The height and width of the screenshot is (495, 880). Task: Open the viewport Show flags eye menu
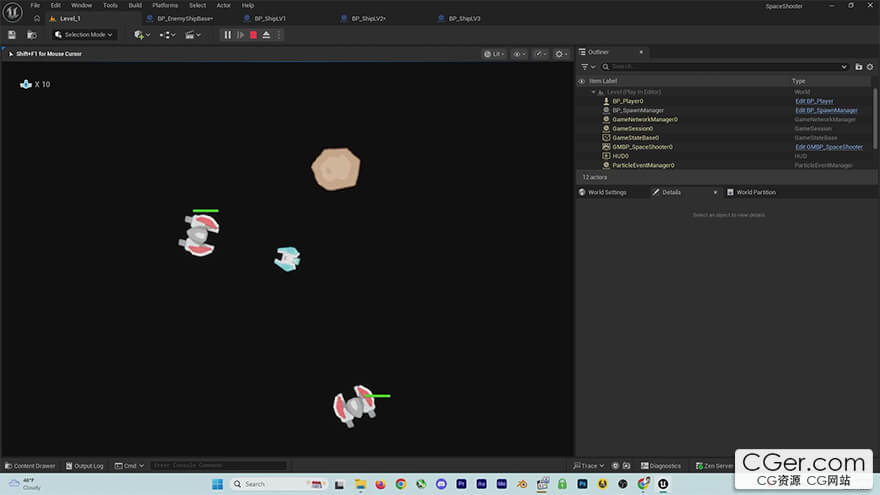click(519, 54)
